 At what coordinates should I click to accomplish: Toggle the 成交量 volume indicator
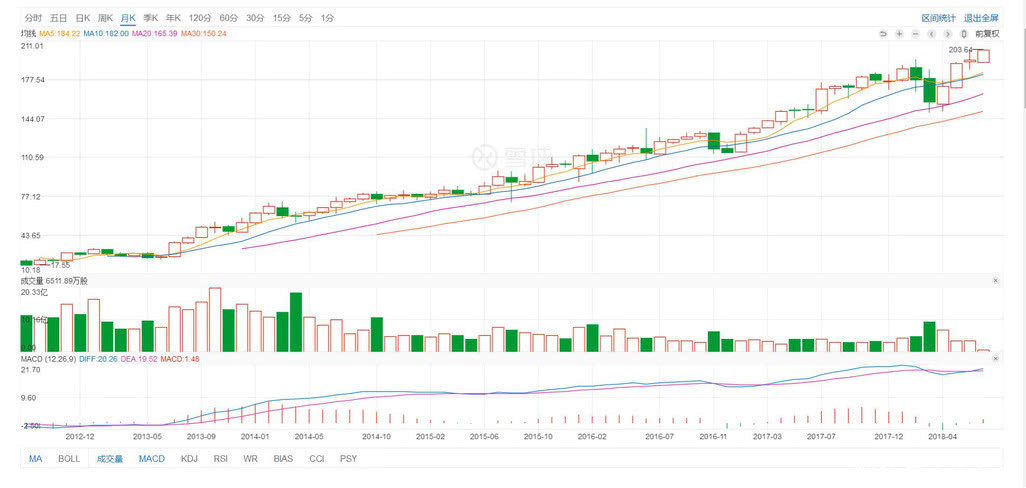pos(109,459)
